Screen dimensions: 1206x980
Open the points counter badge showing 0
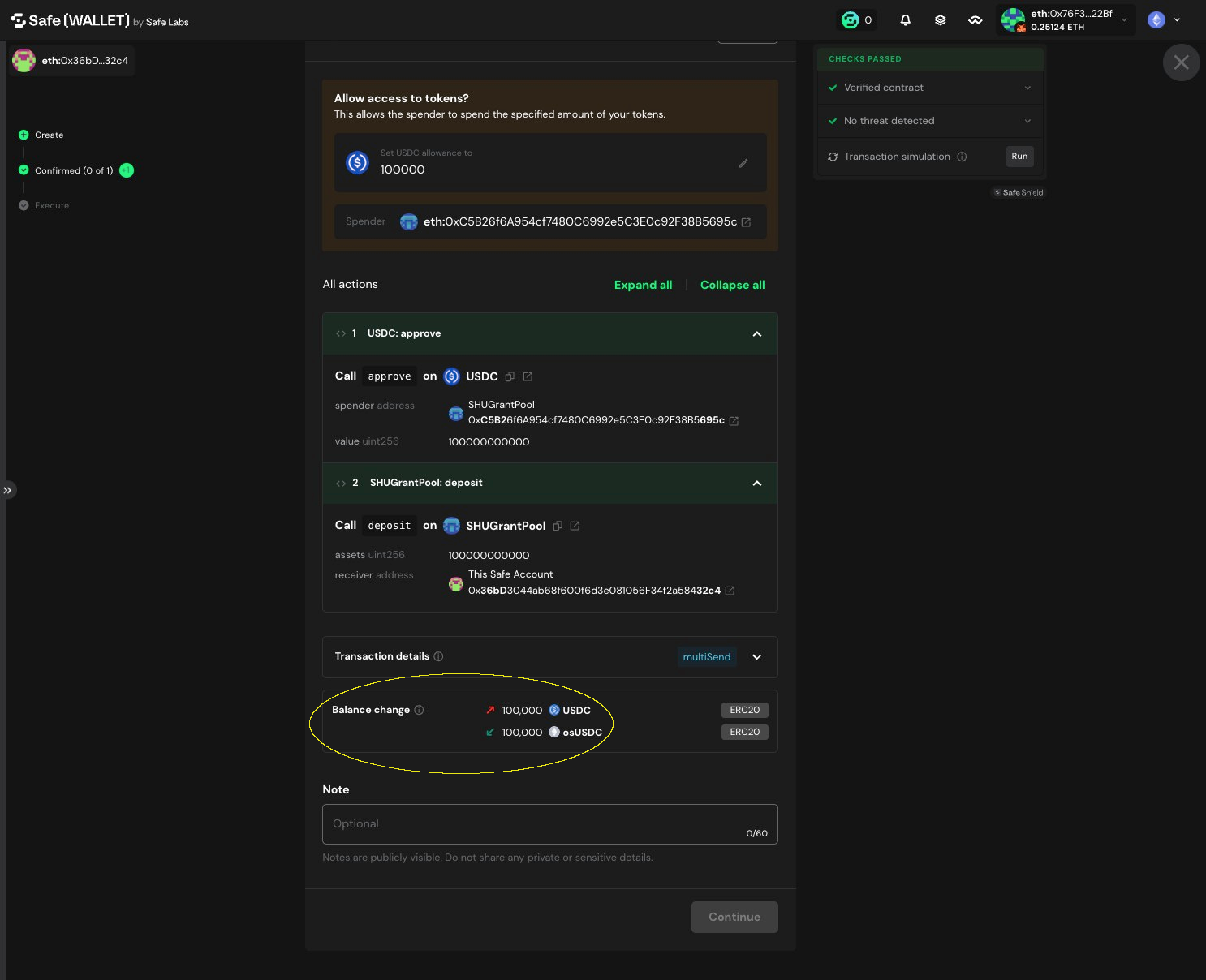857,20
